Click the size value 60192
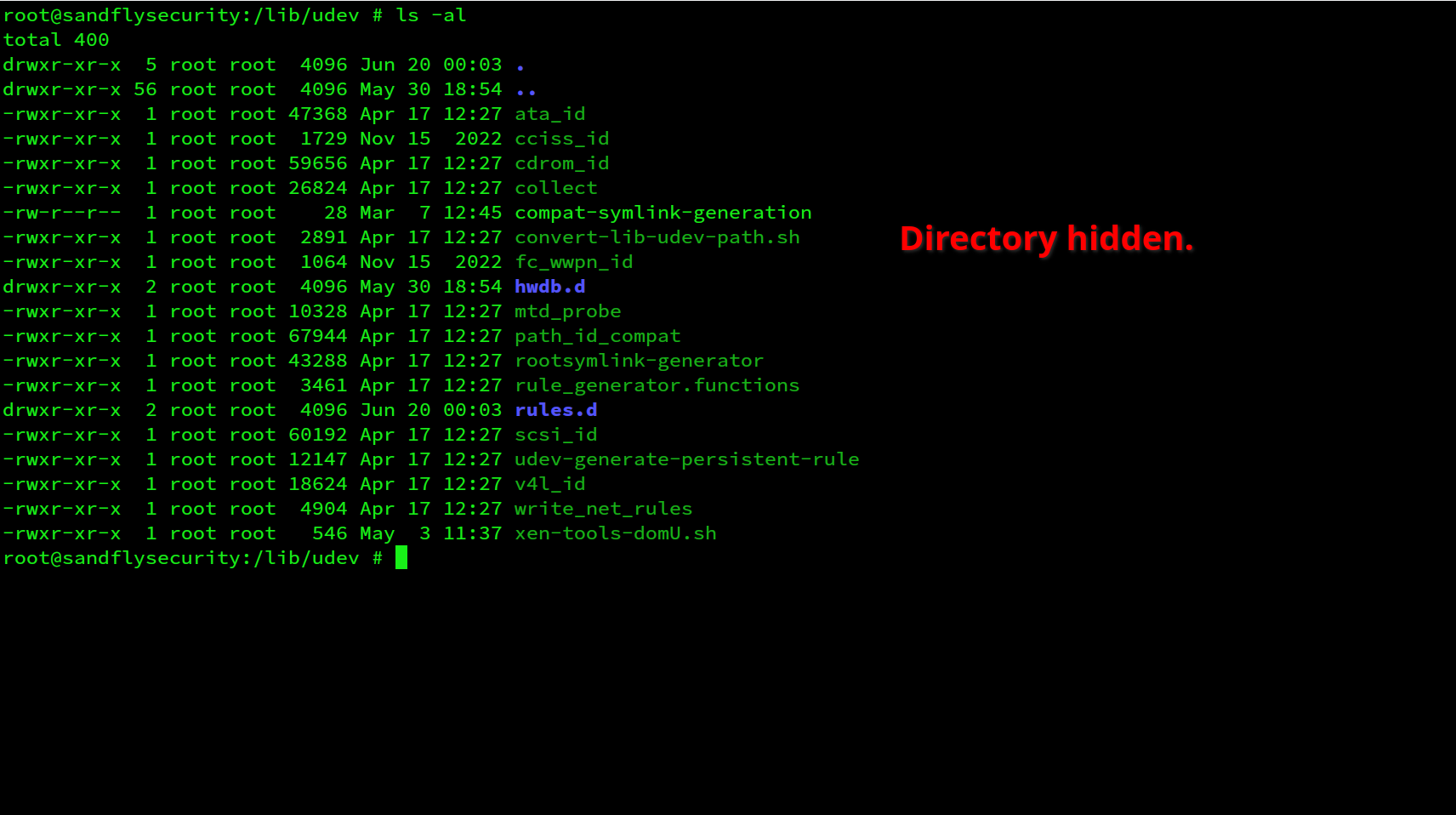This screenshot has width=1456, height=815. tap(317, 435)
